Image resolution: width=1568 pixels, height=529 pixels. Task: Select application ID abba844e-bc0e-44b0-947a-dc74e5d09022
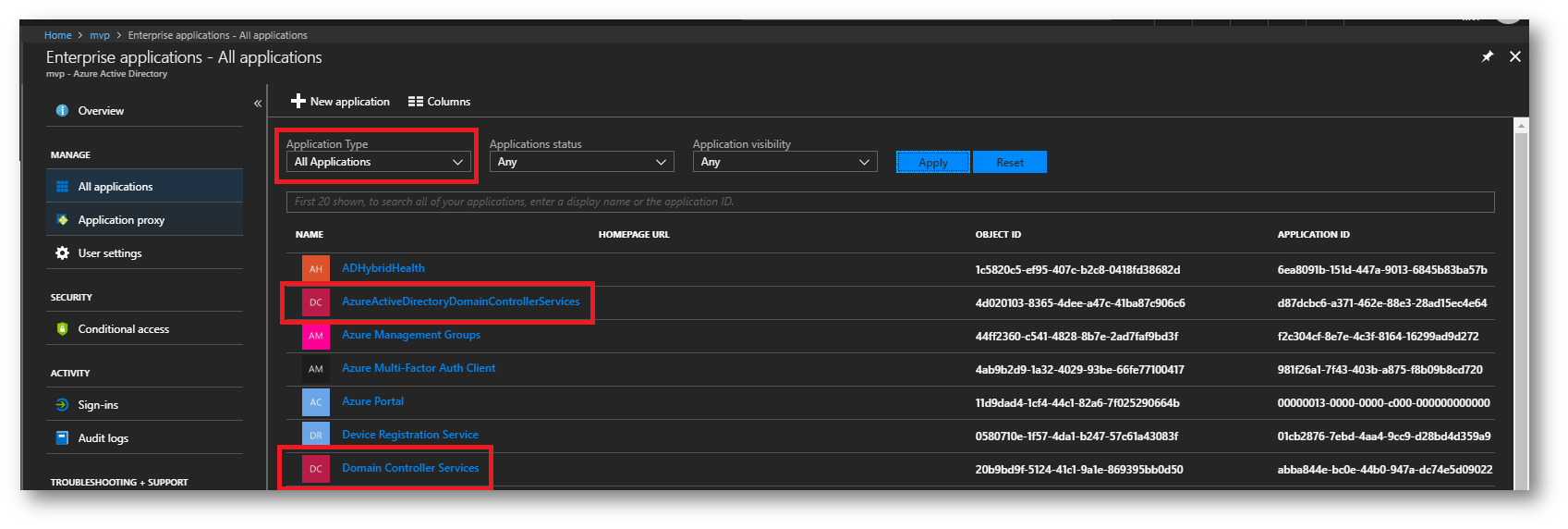click(x=1384, y=470)
